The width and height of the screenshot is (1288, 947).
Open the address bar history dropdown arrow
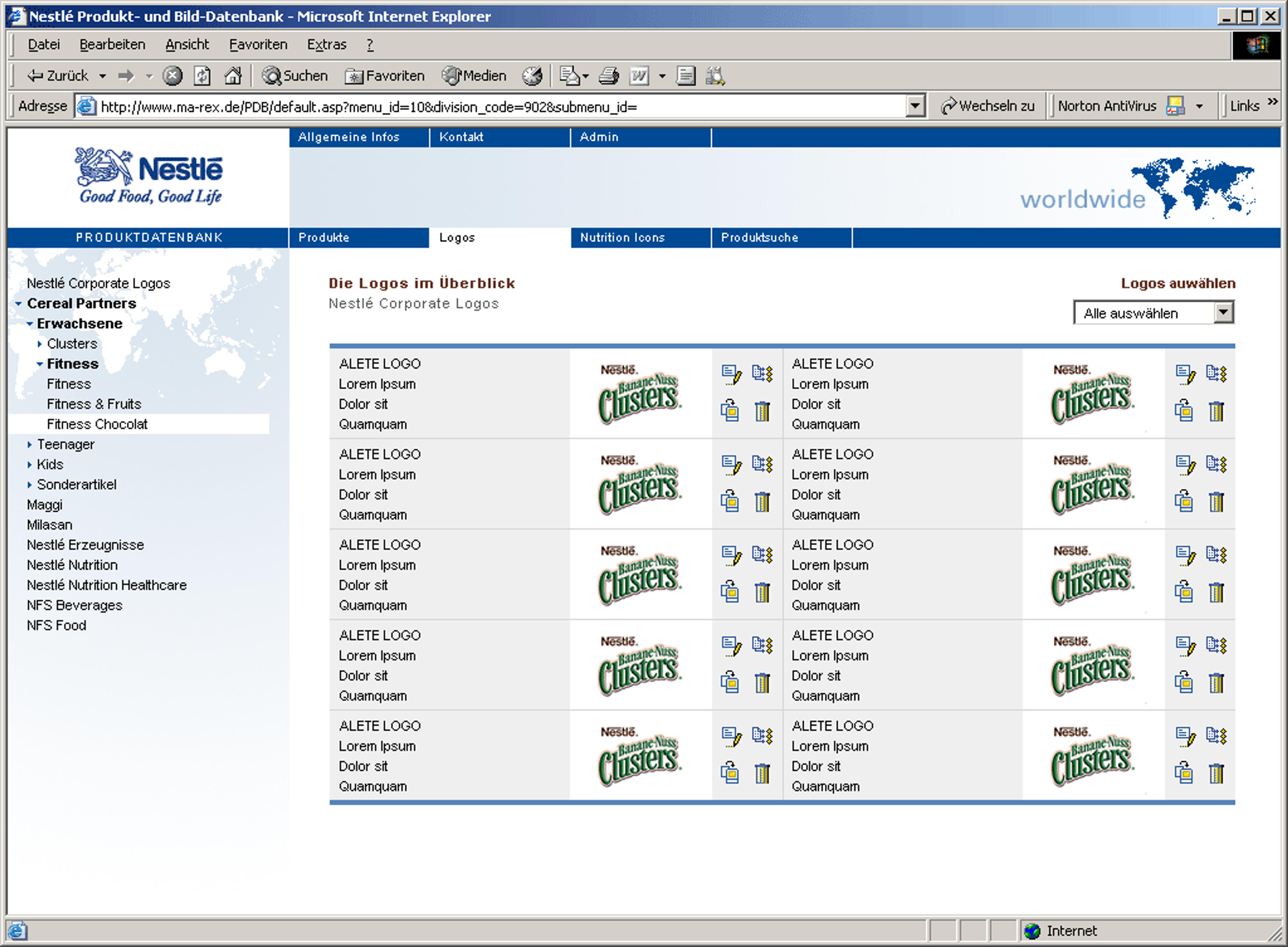coord(915,106)
